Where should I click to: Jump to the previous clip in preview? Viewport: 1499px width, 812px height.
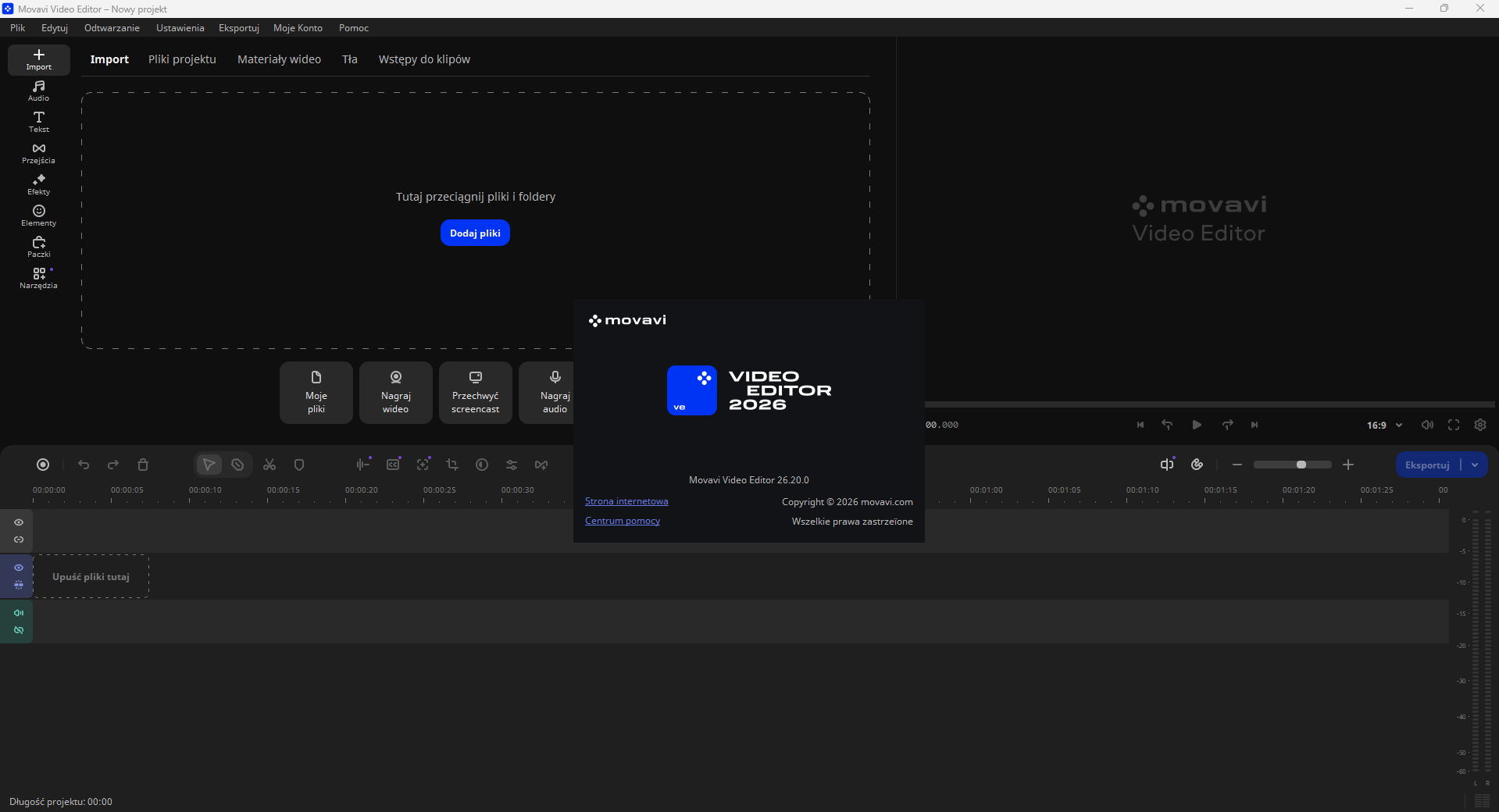tap(1140, 425)
